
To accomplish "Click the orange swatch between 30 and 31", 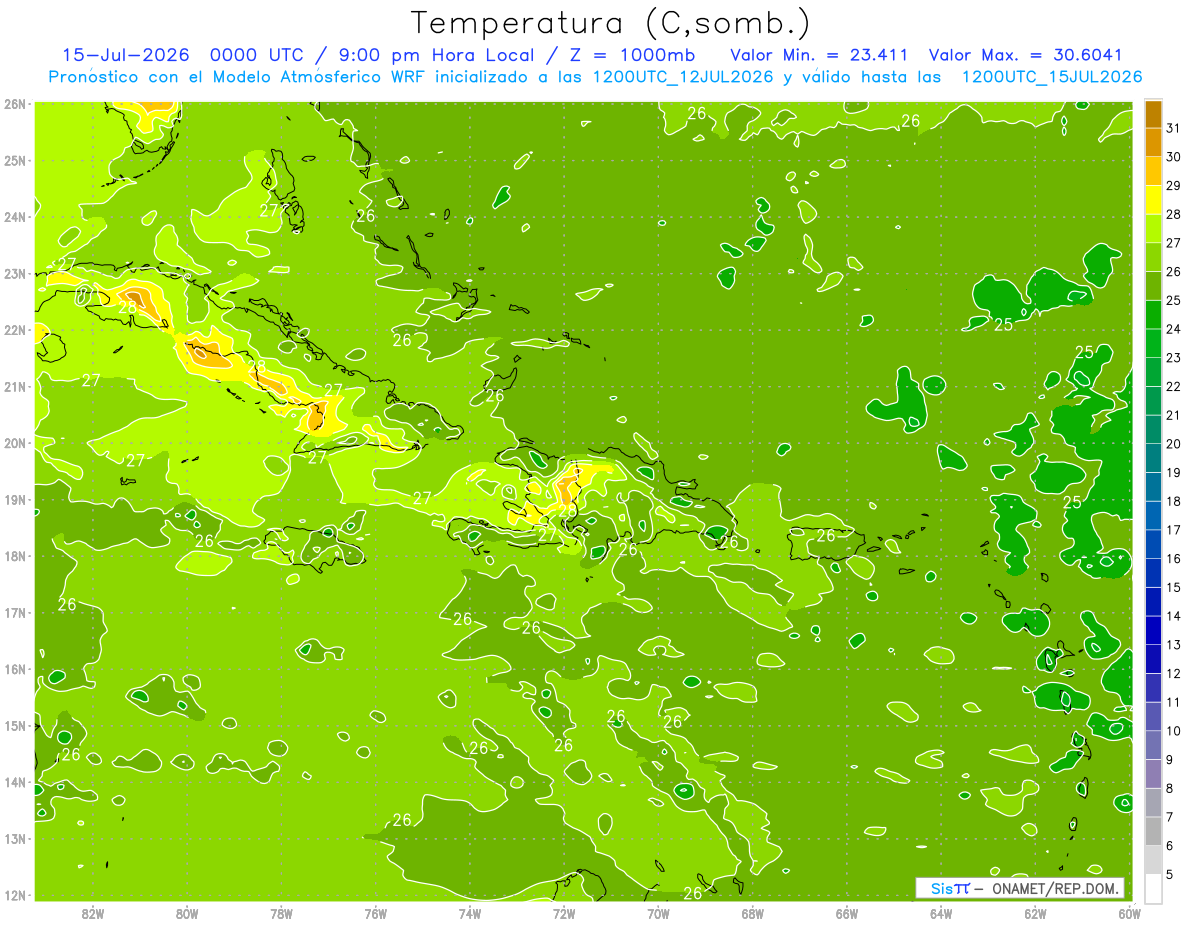I will pos(1154,142).
